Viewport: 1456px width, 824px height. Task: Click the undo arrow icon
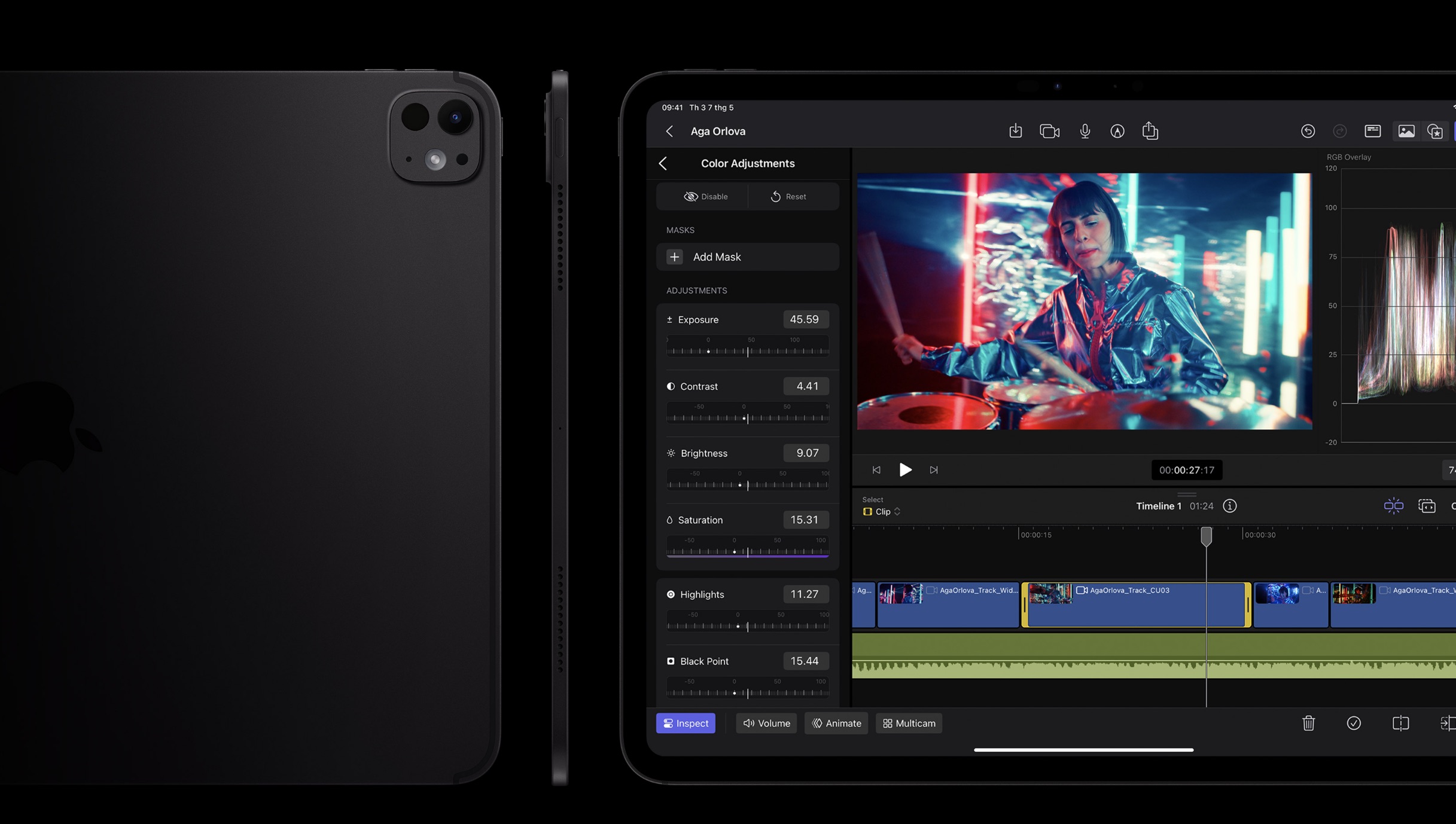point(1308,131)
